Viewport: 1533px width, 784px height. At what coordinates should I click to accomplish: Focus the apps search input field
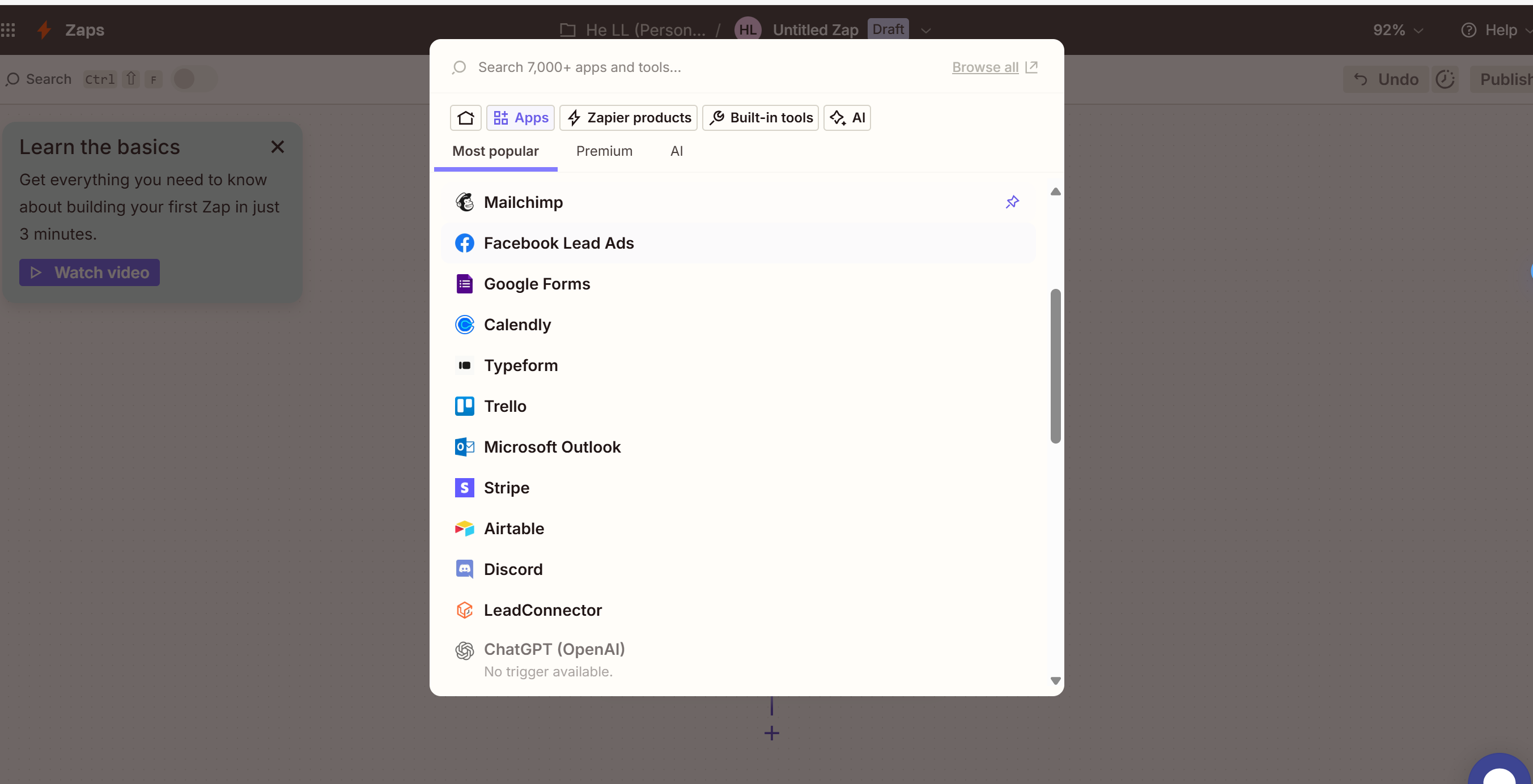pyautogui.click(x=685, y=67)
